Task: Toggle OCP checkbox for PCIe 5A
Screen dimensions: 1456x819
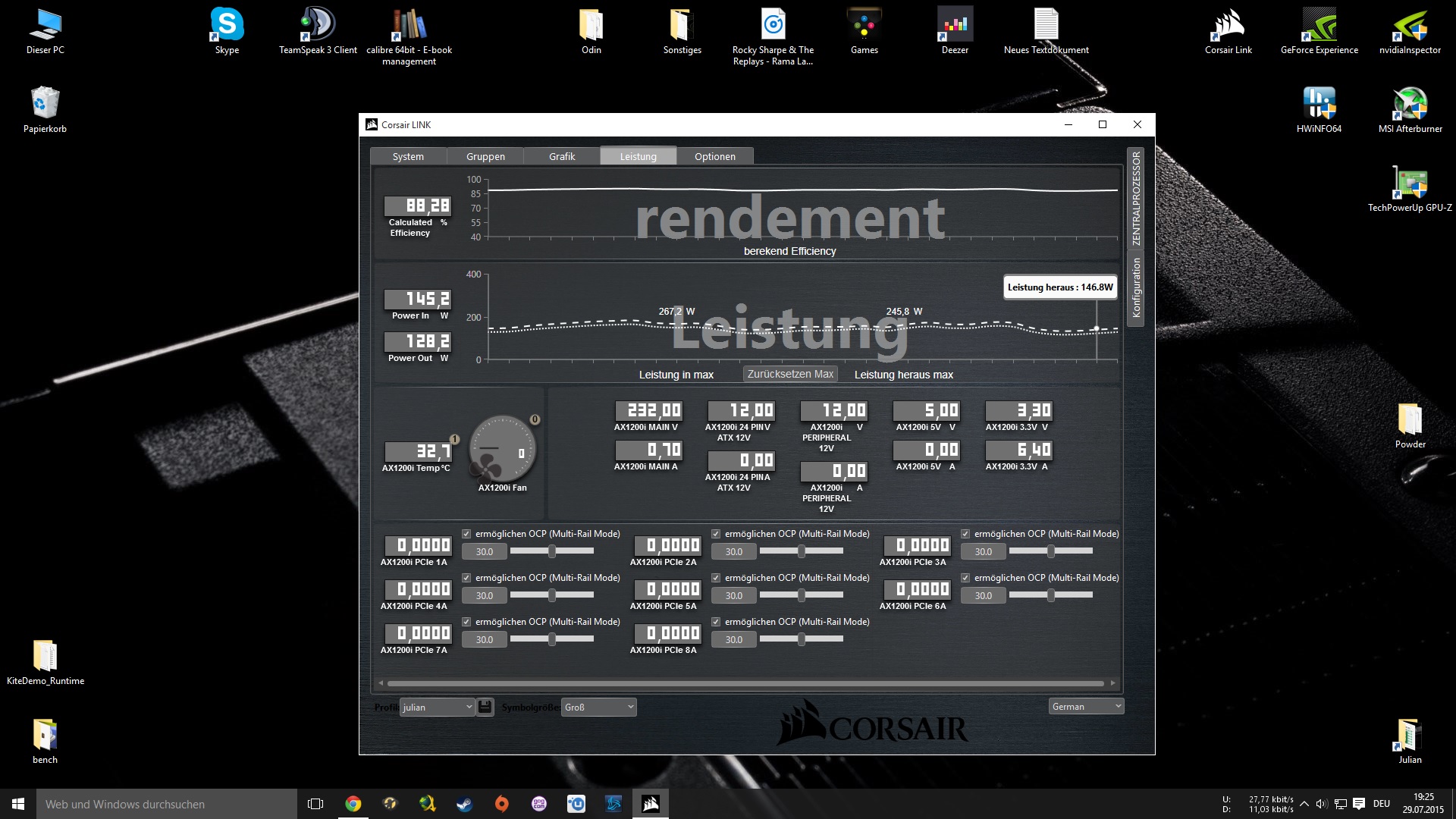Action: coord(716,578)
